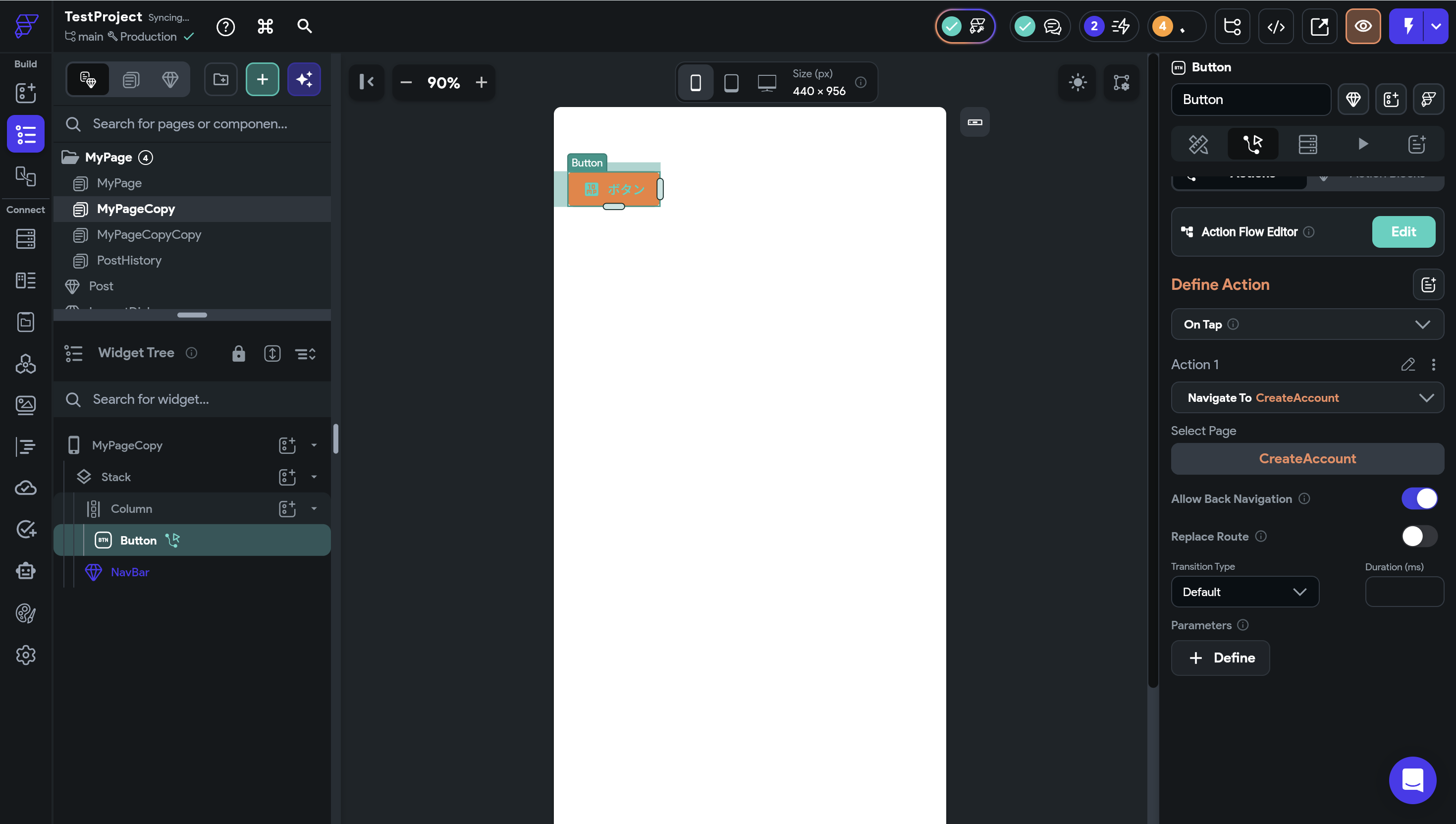Open the On Tap trigger dropdown
The height and width of the screenshot is (824, 1456).
coord(1307,324)
